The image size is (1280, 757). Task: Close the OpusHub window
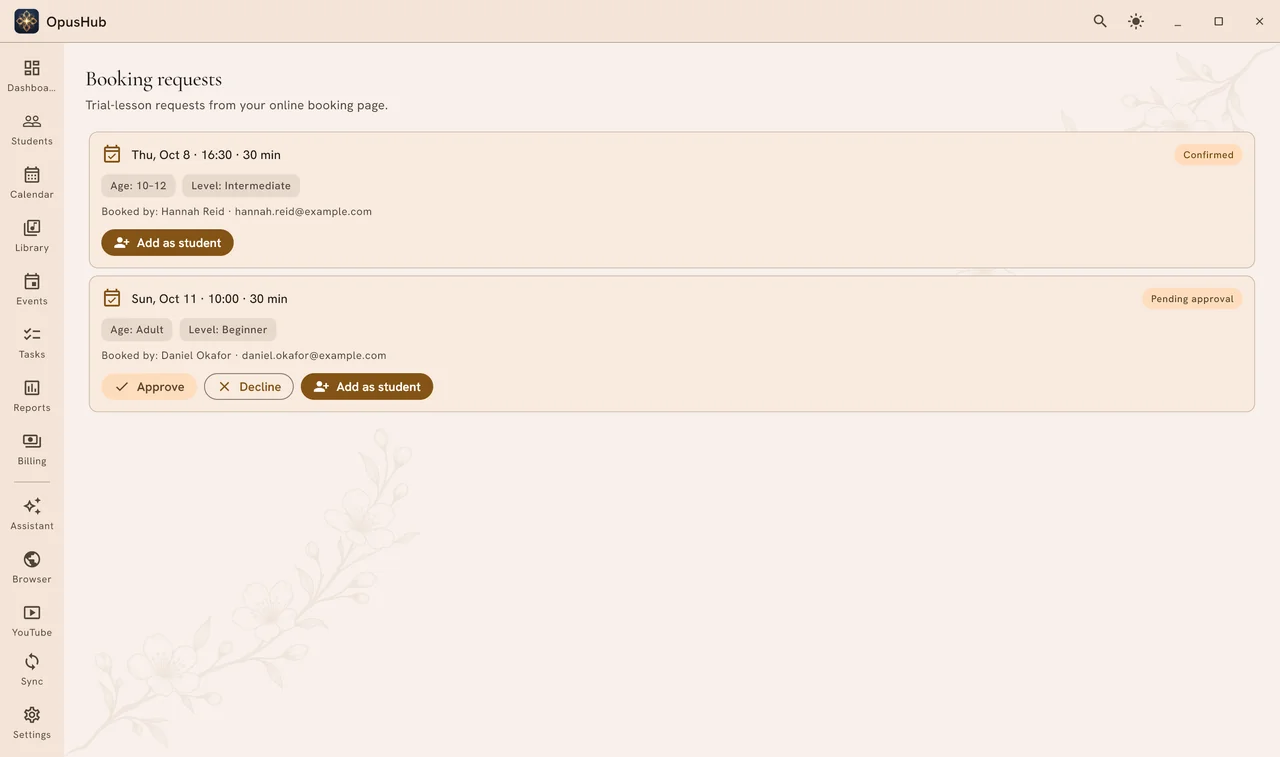pos(1259,21)
